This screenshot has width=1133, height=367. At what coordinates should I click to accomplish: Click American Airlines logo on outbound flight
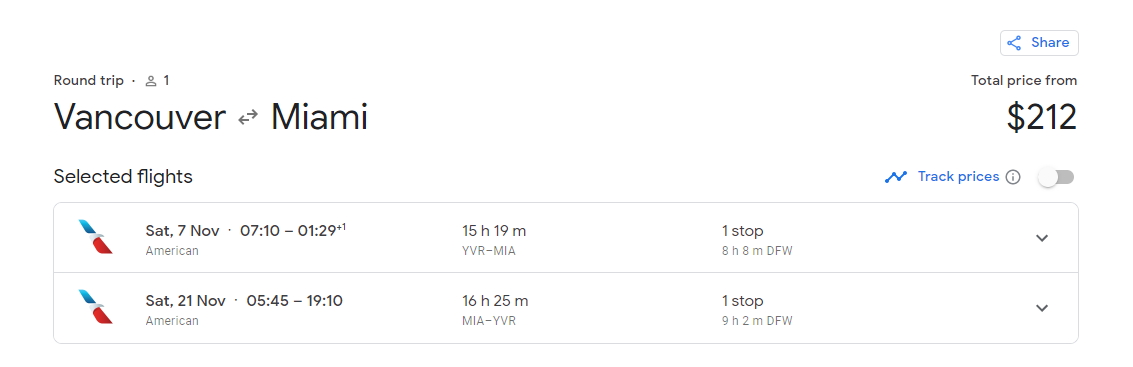pos(95,237)
